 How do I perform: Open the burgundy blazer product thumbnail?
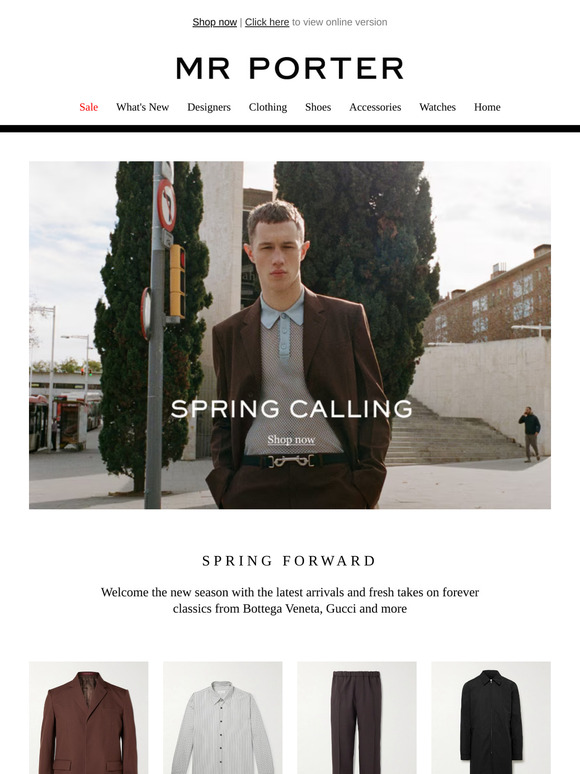point(88,718)
